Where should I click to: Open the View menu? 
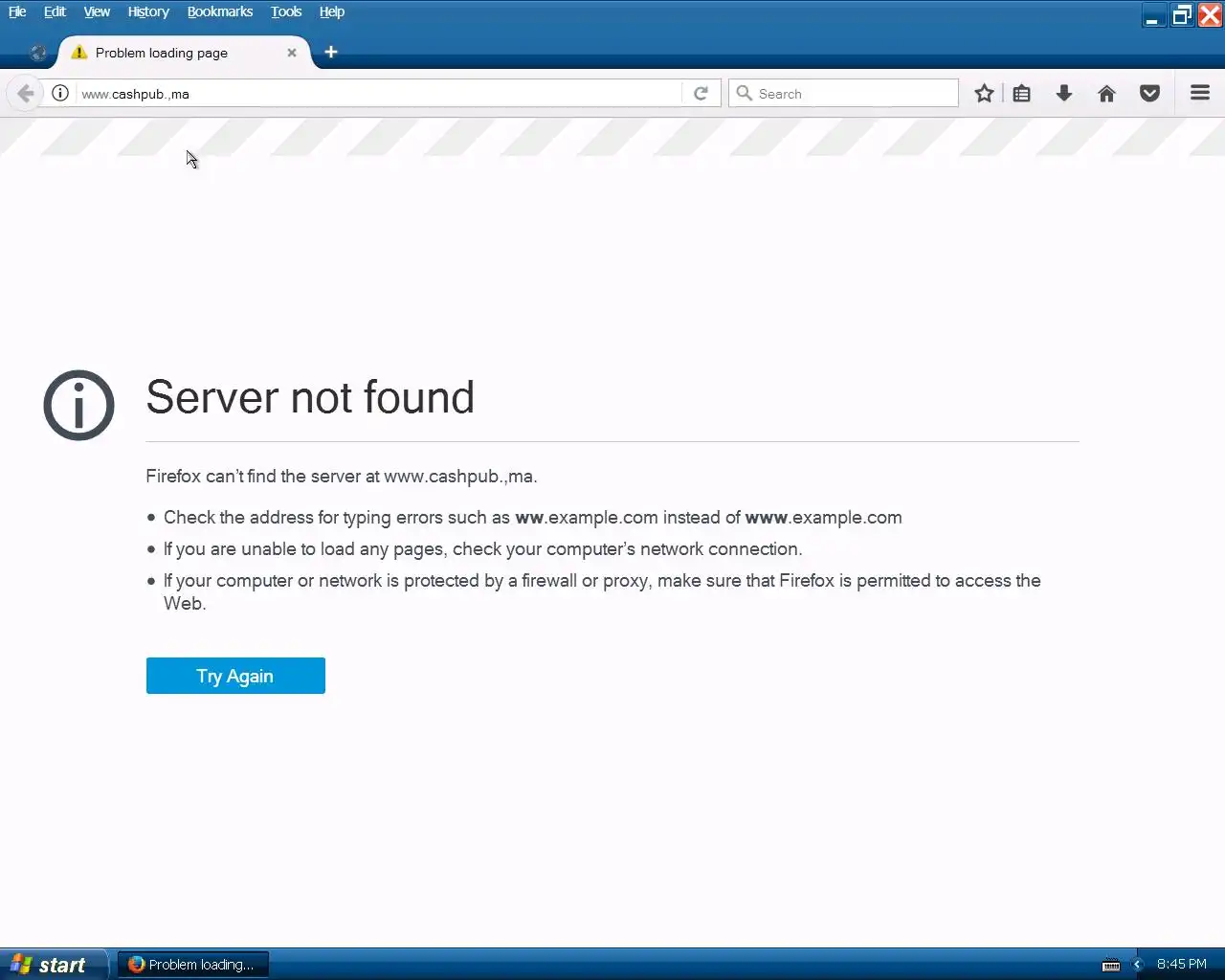[x=97, y=11]
